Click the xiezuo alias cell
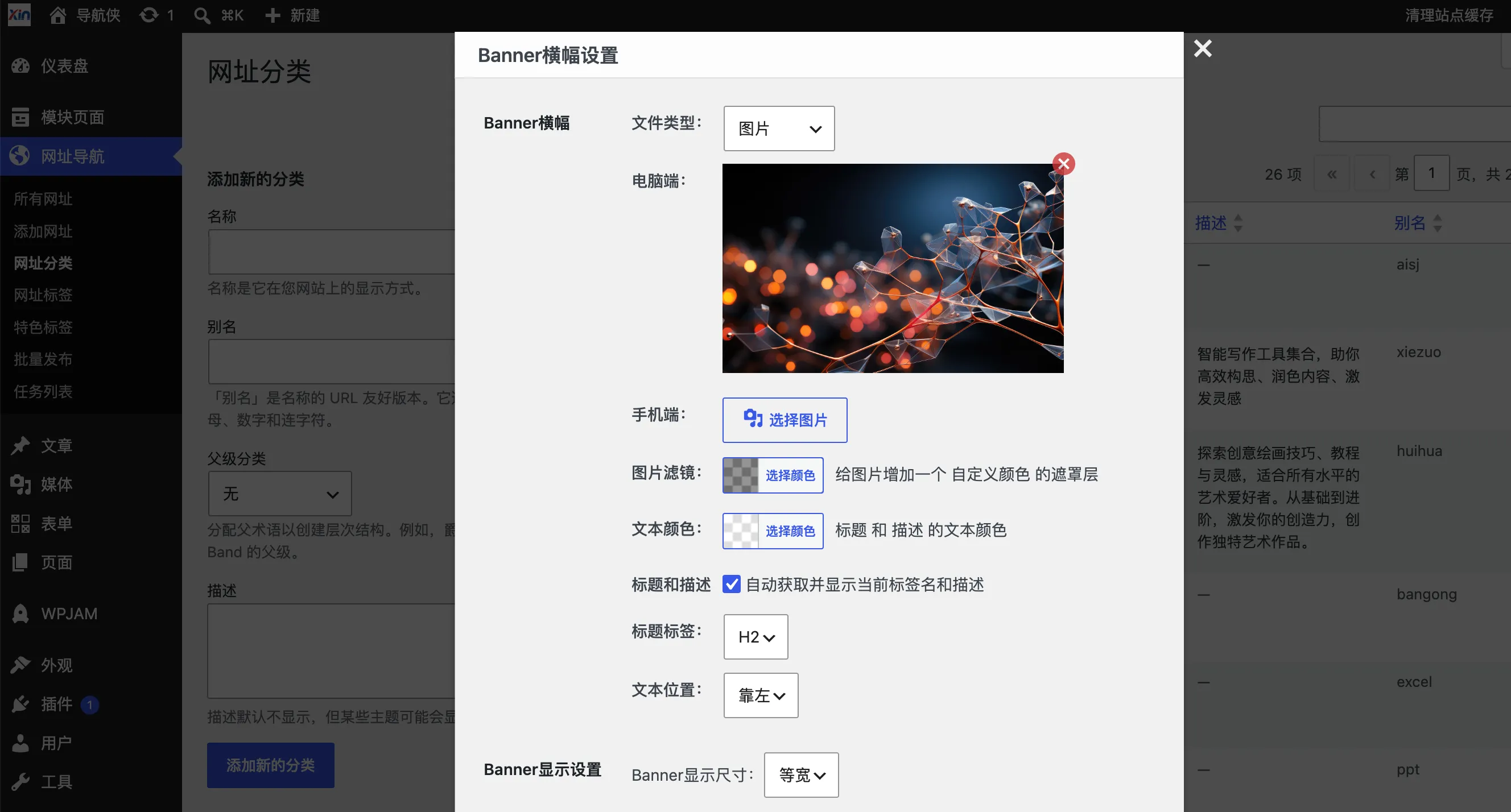 click(x=1418, y=352)
